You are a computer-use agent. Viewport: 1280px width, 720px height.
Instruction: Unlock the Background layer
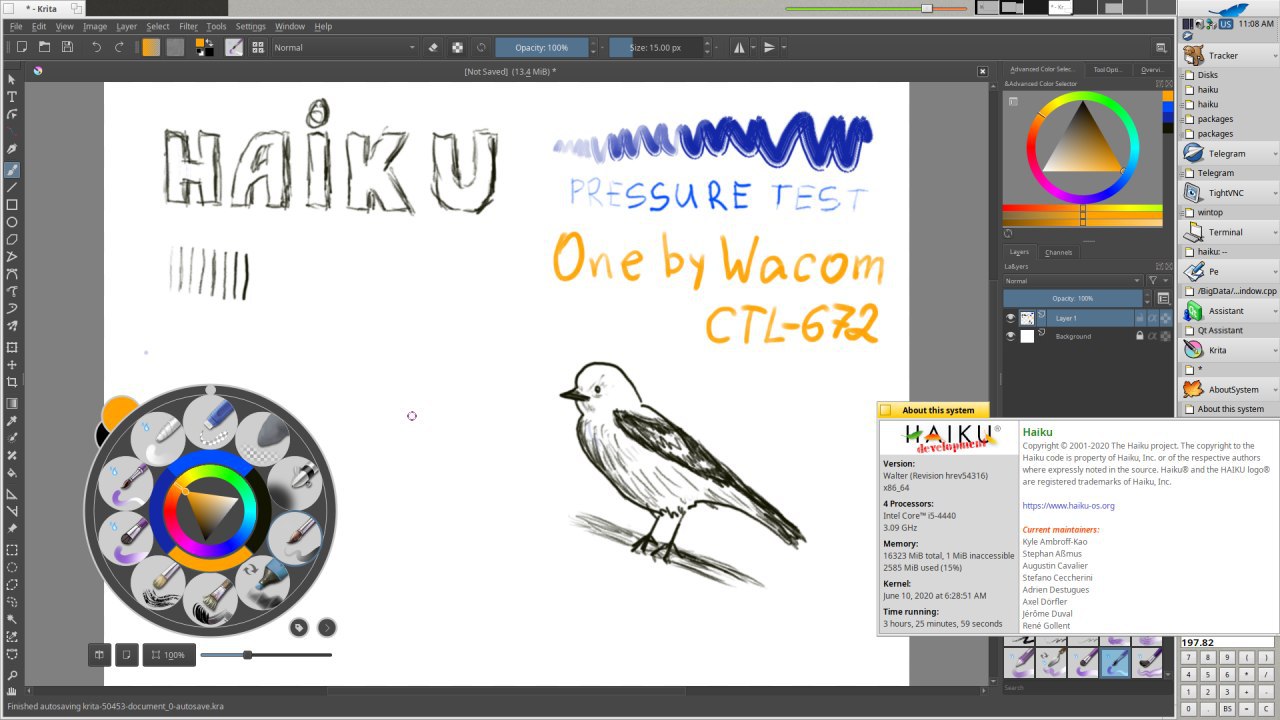tap(1139, 336)
